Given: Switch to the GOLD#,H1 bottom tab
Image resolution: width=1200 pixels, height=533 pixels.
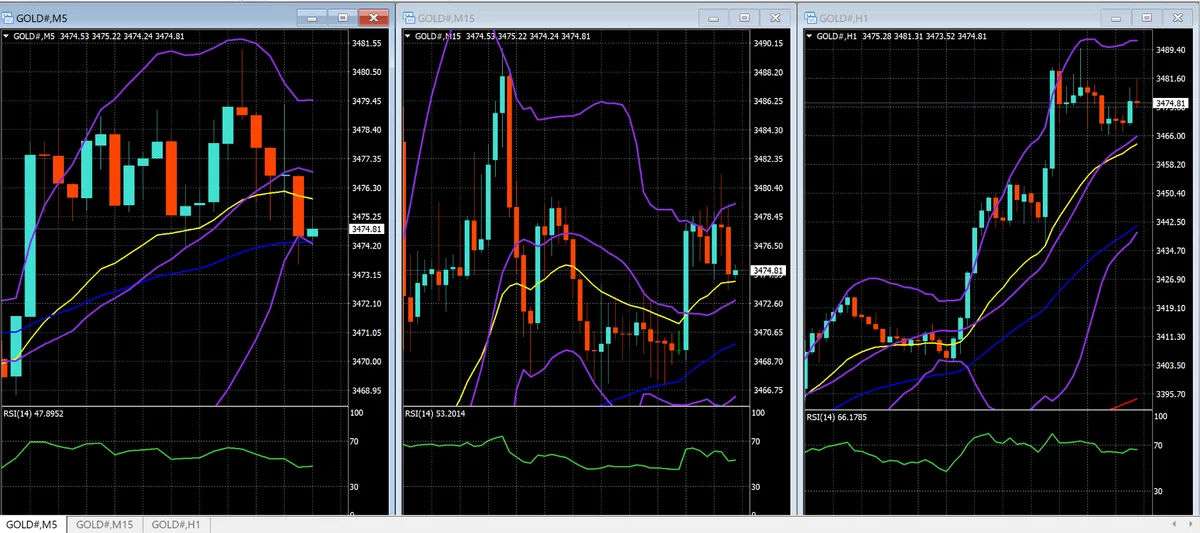Looking at the screenshot, I should coord(176,525).
